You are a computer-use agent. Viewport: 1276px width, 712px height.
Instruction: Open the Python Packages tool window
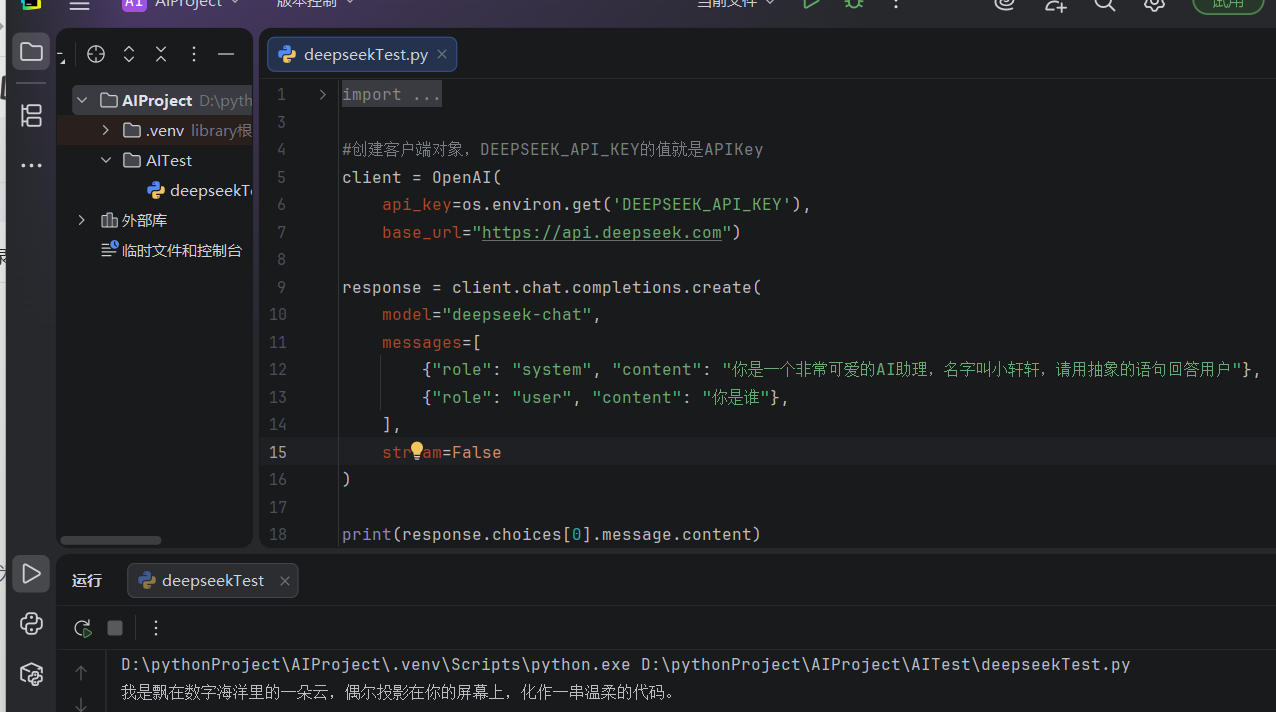click(x=31, y=674)
